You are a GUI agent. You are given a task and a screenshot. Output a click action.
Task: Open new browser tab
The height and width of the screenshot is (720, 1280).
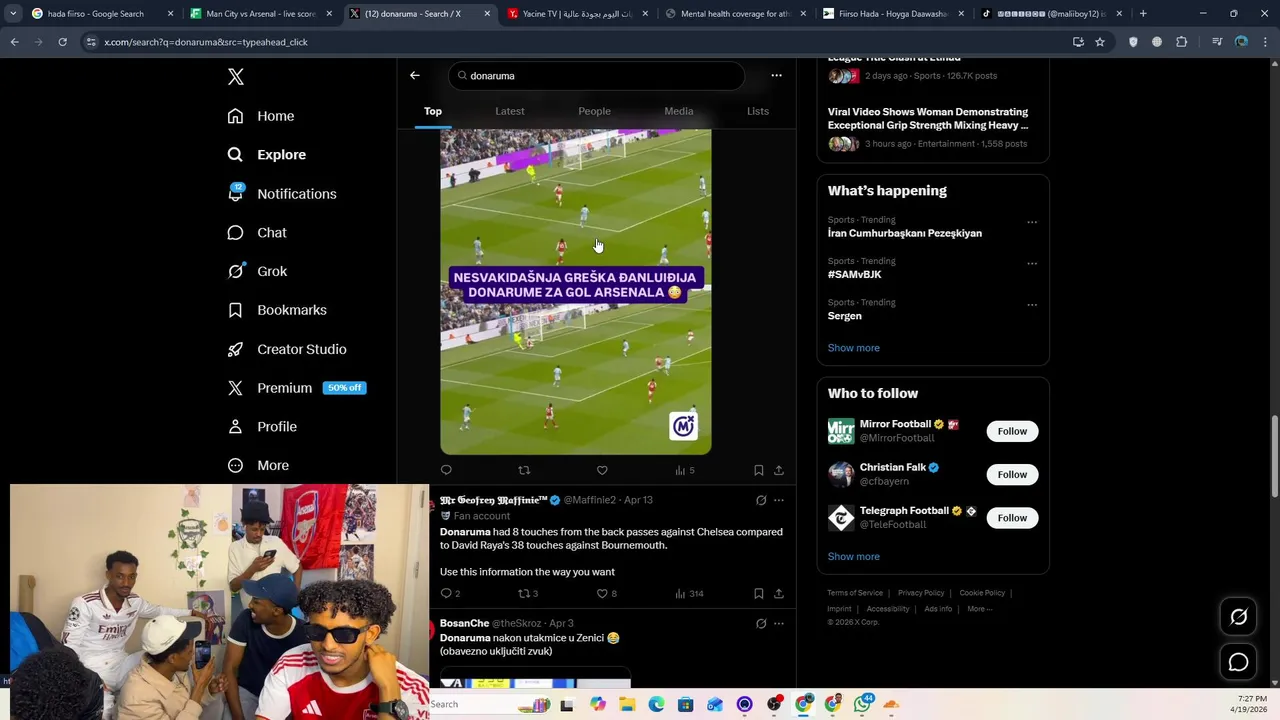(1143, 14)
